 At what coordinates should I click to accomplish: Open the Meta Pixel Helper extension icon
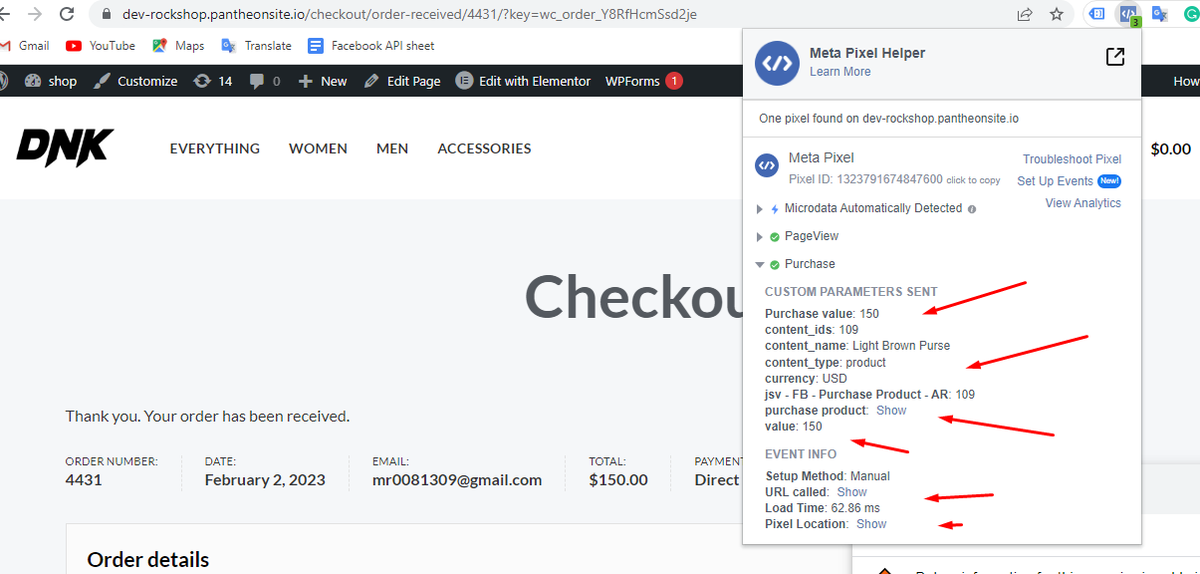point(1129,14)
